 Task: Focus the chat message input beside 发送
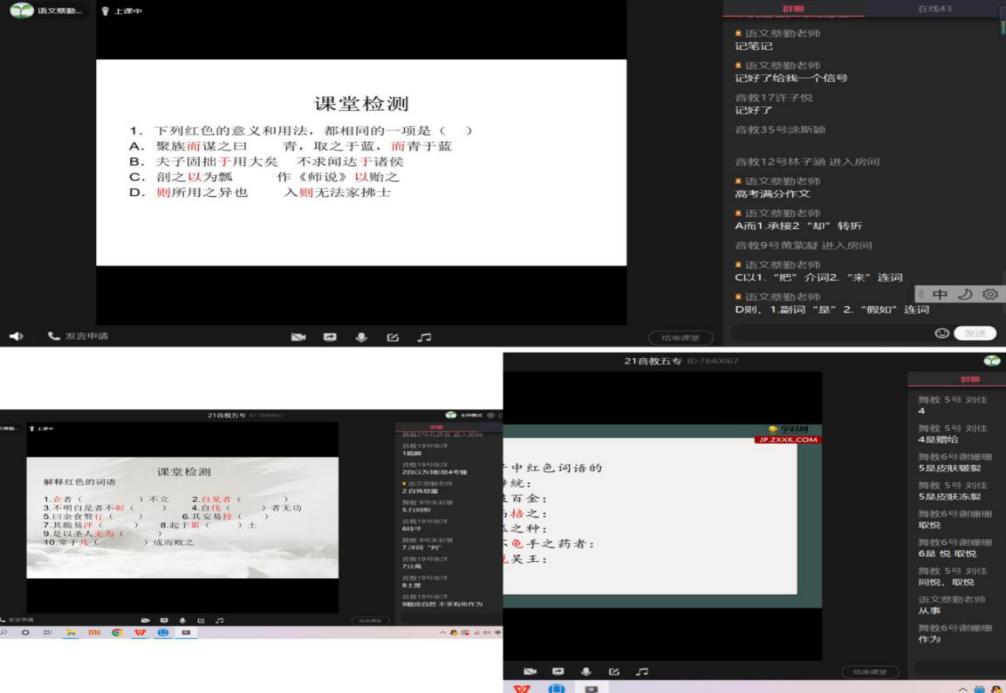[x=830, y=333]
